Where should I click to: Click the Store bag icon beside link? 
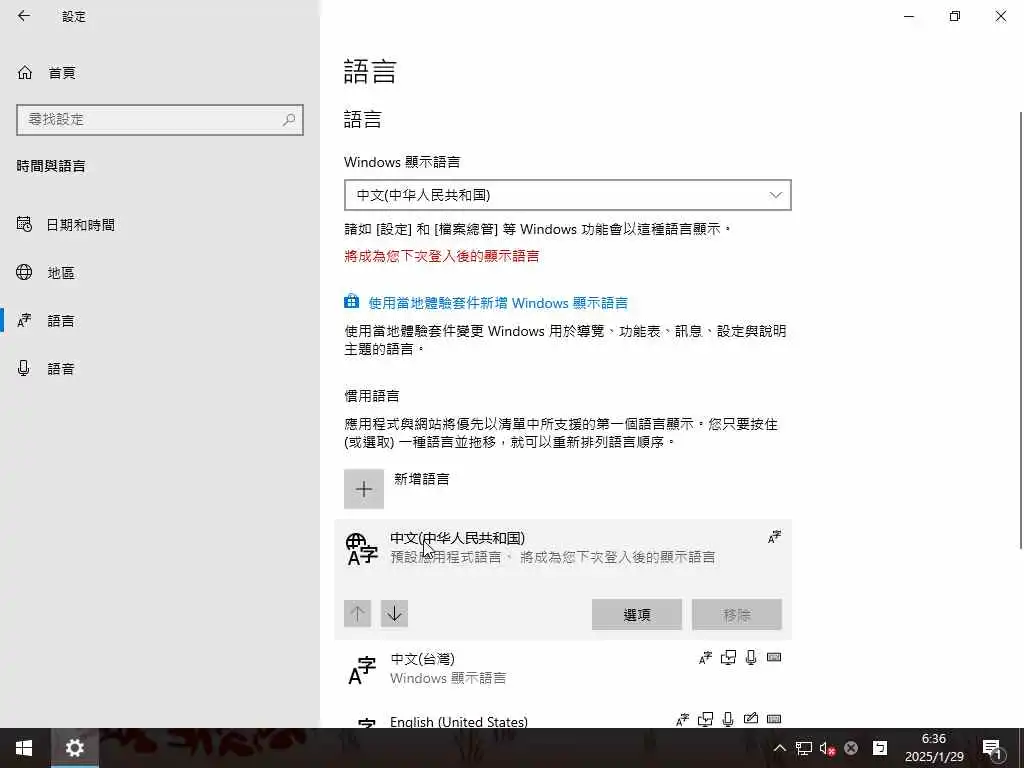coord(351,301)
